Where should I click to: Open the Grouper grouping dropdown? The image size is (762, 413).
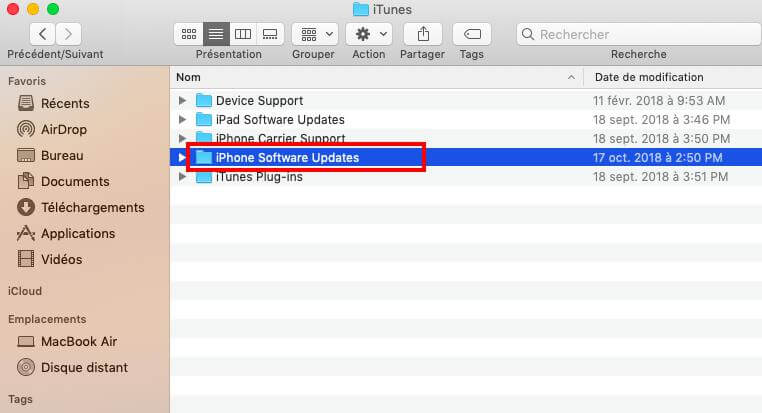click(x=315, y=34)
